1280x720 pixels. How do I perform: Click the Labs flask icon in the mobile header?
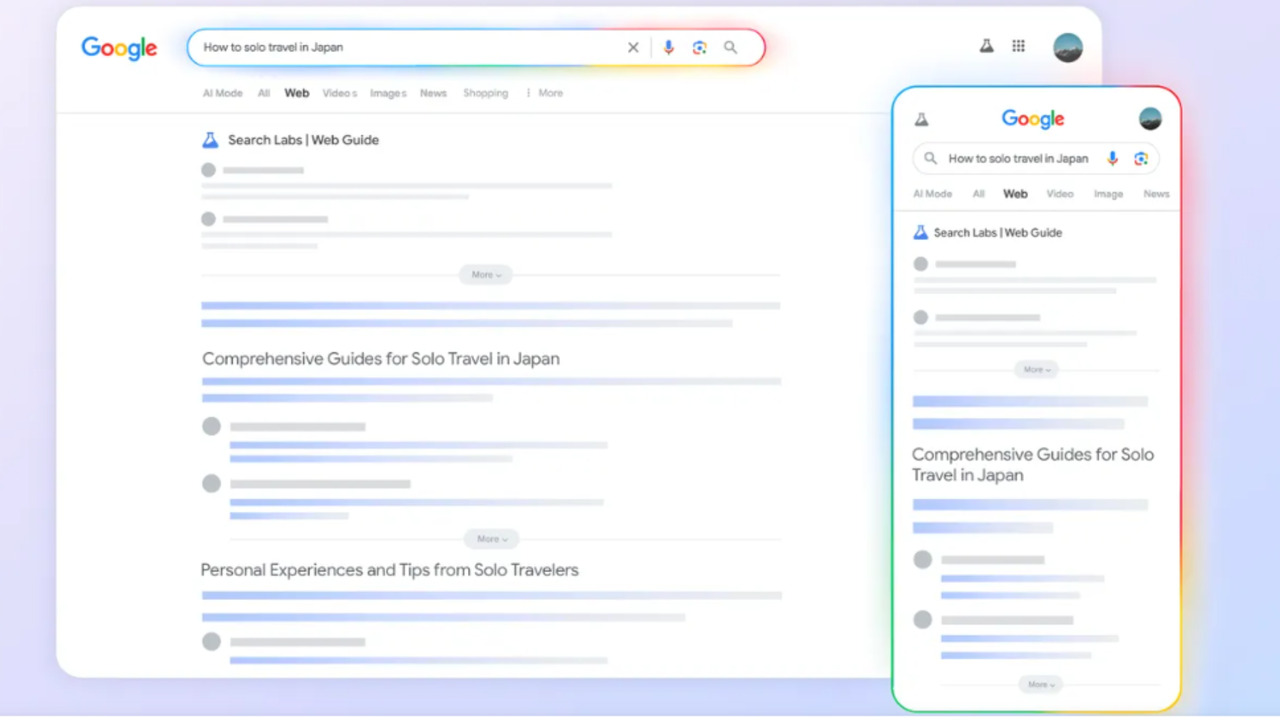click(x=922, y=119)
